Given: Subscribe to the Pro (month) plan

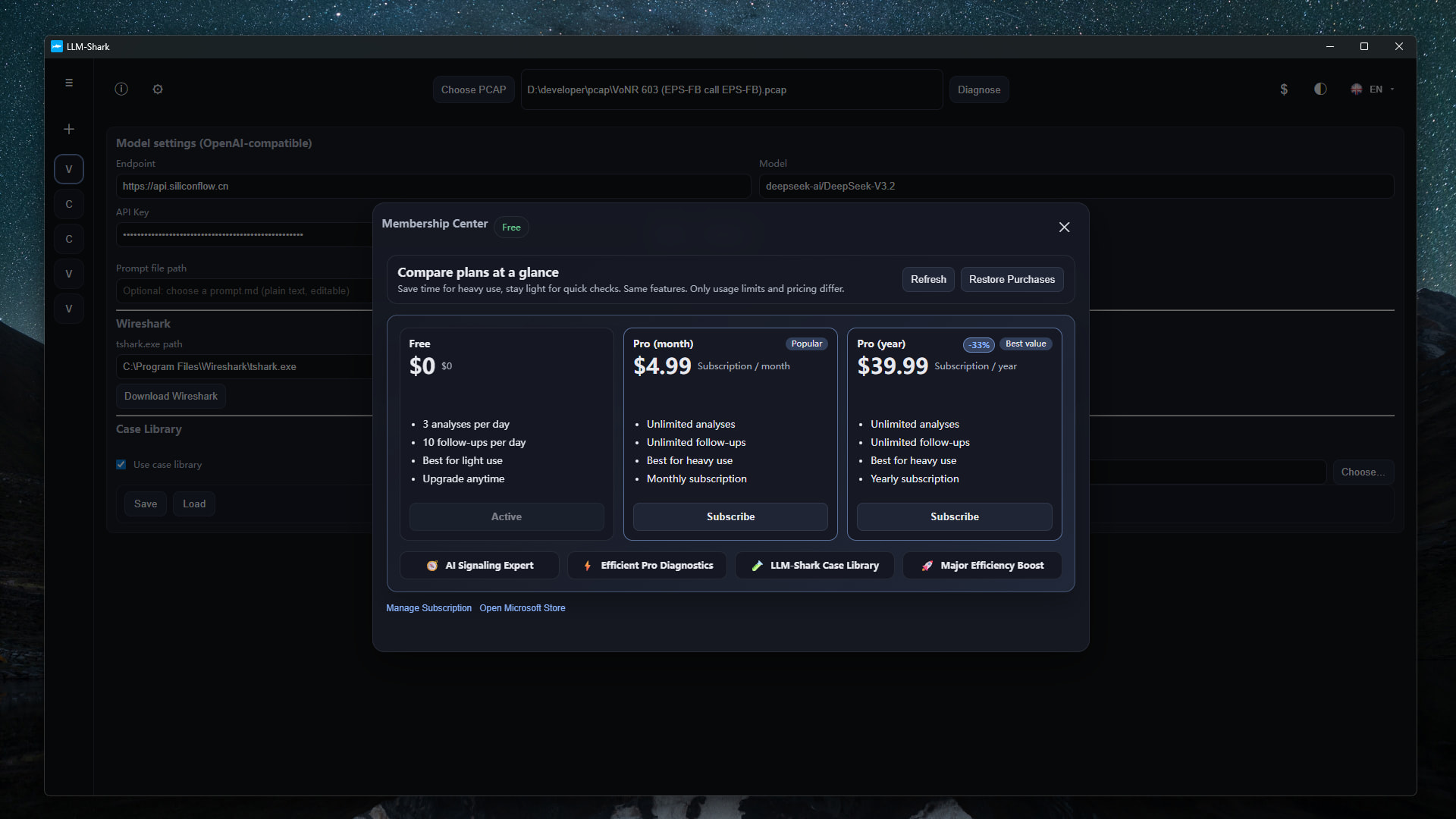Looking at the screenshot, I should coord(730,517).
